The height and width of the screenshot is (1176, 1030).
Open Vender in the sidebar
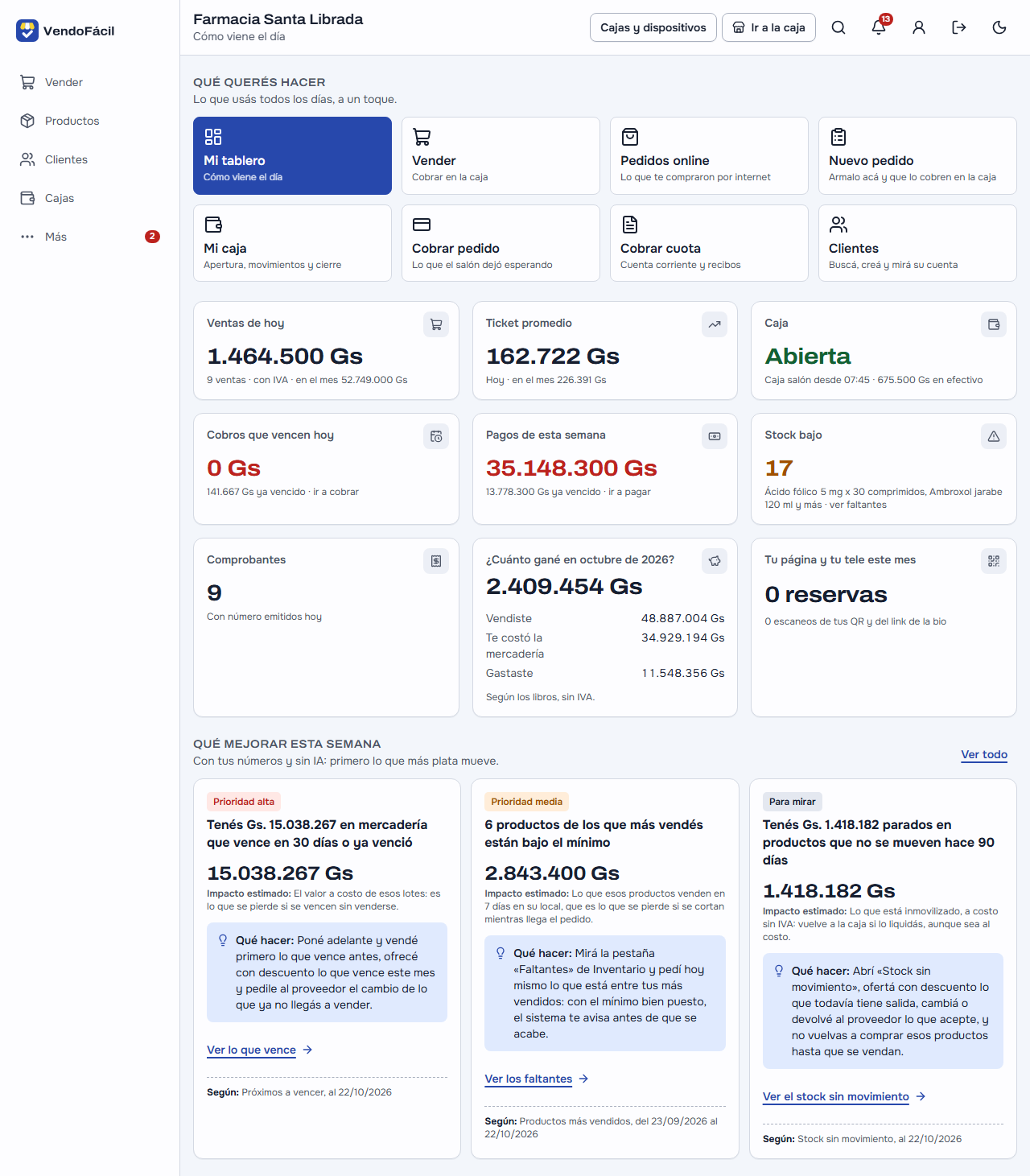89,82
